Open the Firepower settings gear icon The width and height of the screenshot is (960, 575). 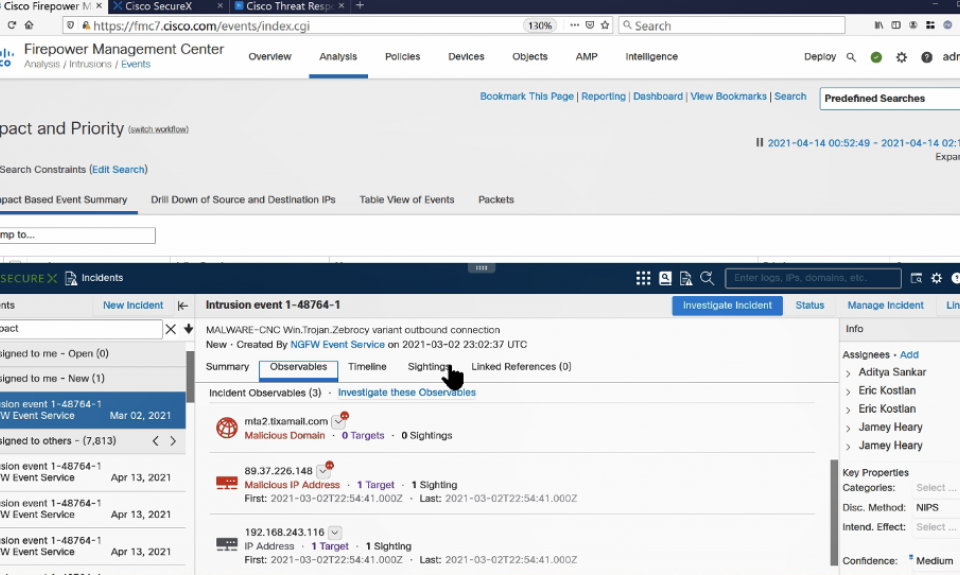tap(901, 57)
